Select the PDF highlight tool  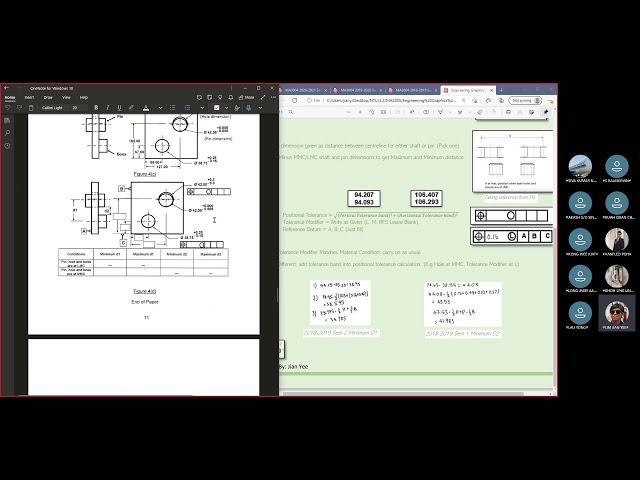click(460, 112)
